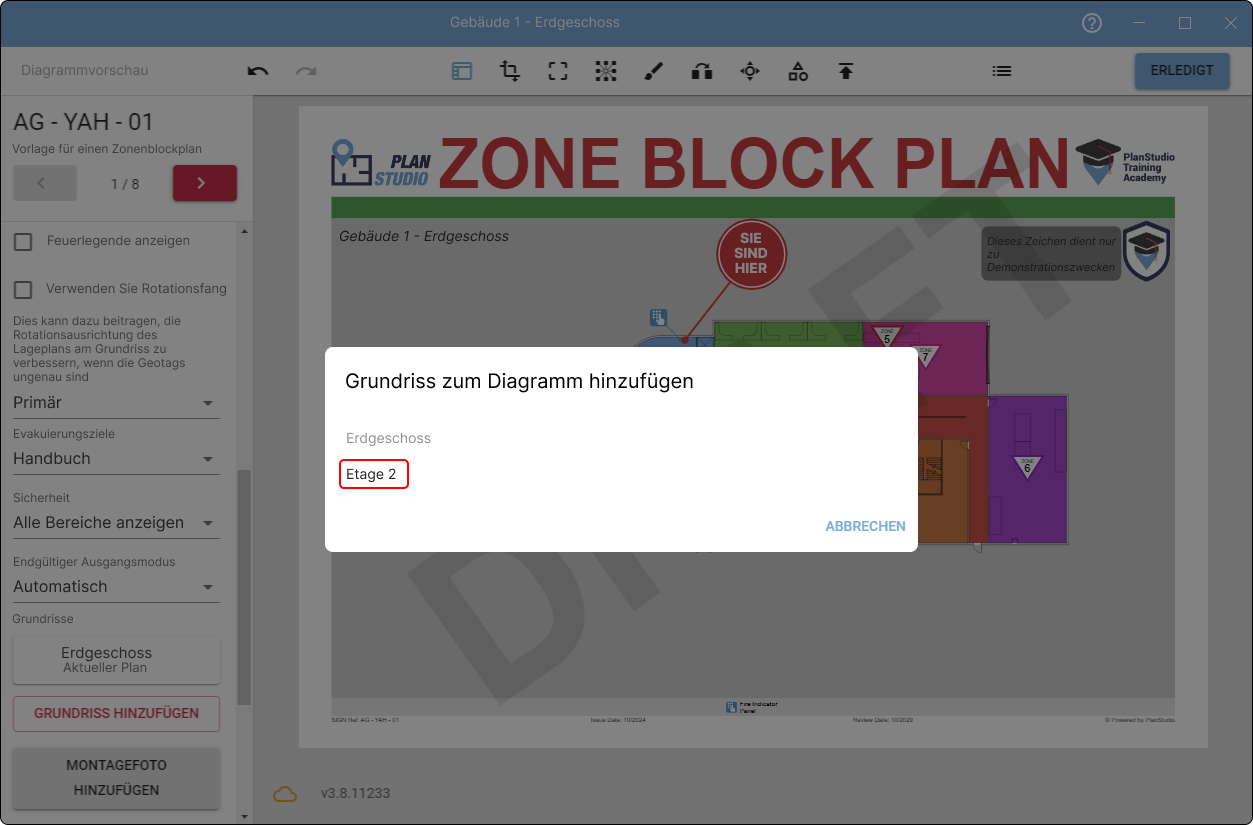Click ABBRECHEN to cancel dialog
This screenshot has height=825, width=1253.
[x=865, y=526]
